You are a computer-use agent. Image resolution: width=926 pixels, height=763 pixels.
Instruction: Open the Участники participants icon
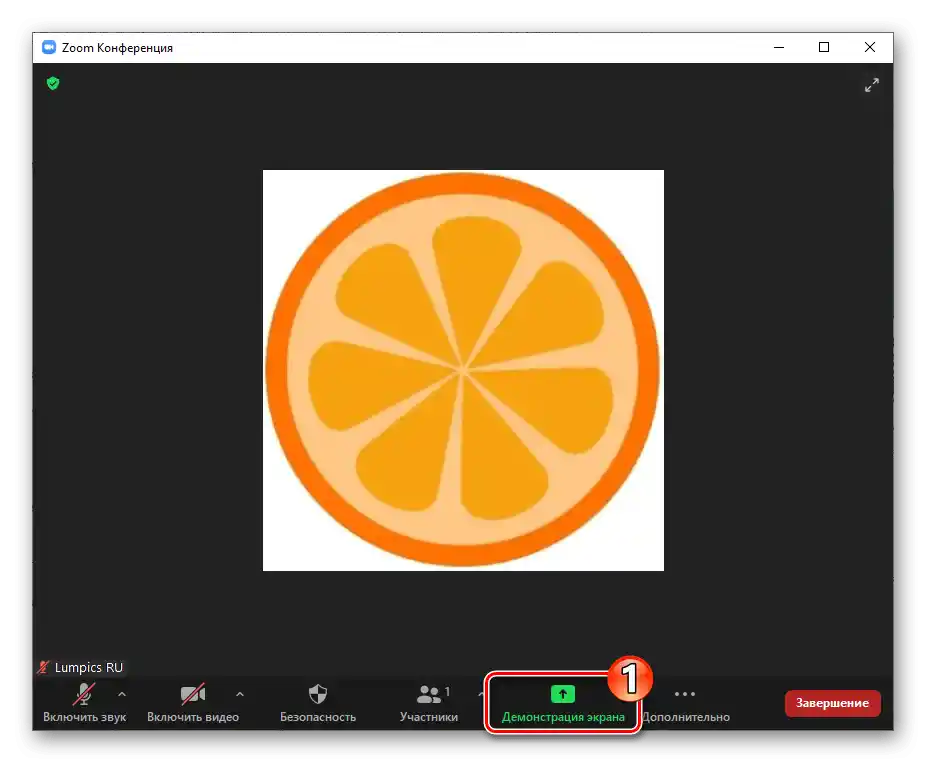point(429,693)
